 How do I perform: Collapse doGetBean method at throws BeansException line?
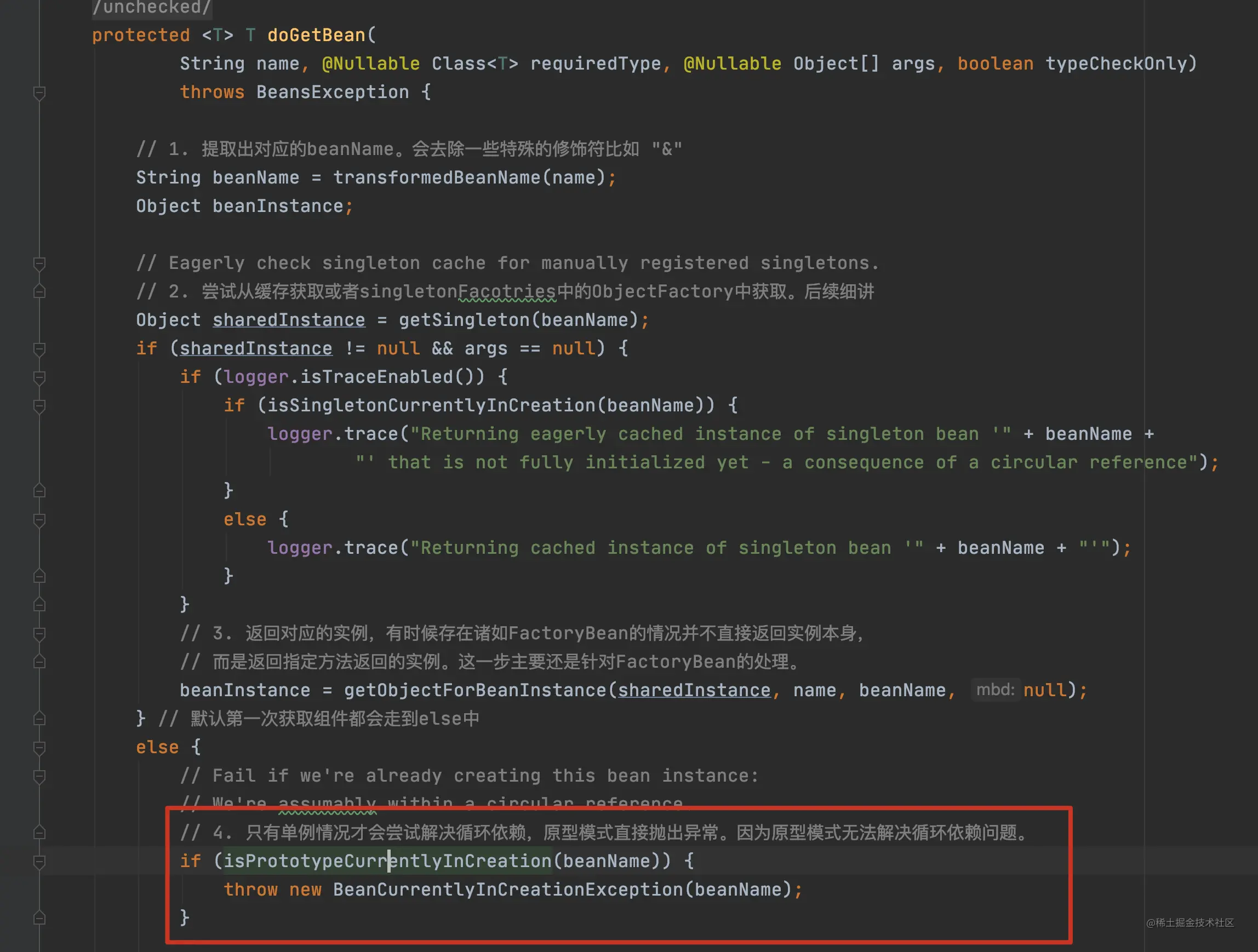tap(39, 92)
